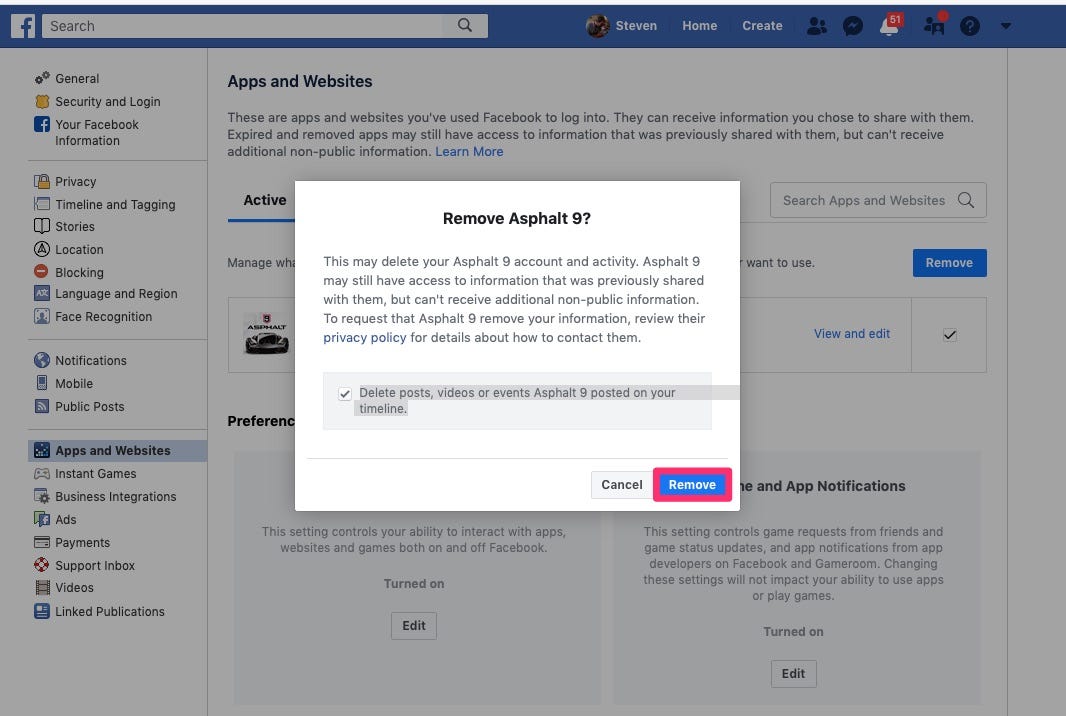The height and width of the screenshot is (716, 1066).
Task: Click the Support Inbox lifebuoy icon
Action: (x=42, y=564)
